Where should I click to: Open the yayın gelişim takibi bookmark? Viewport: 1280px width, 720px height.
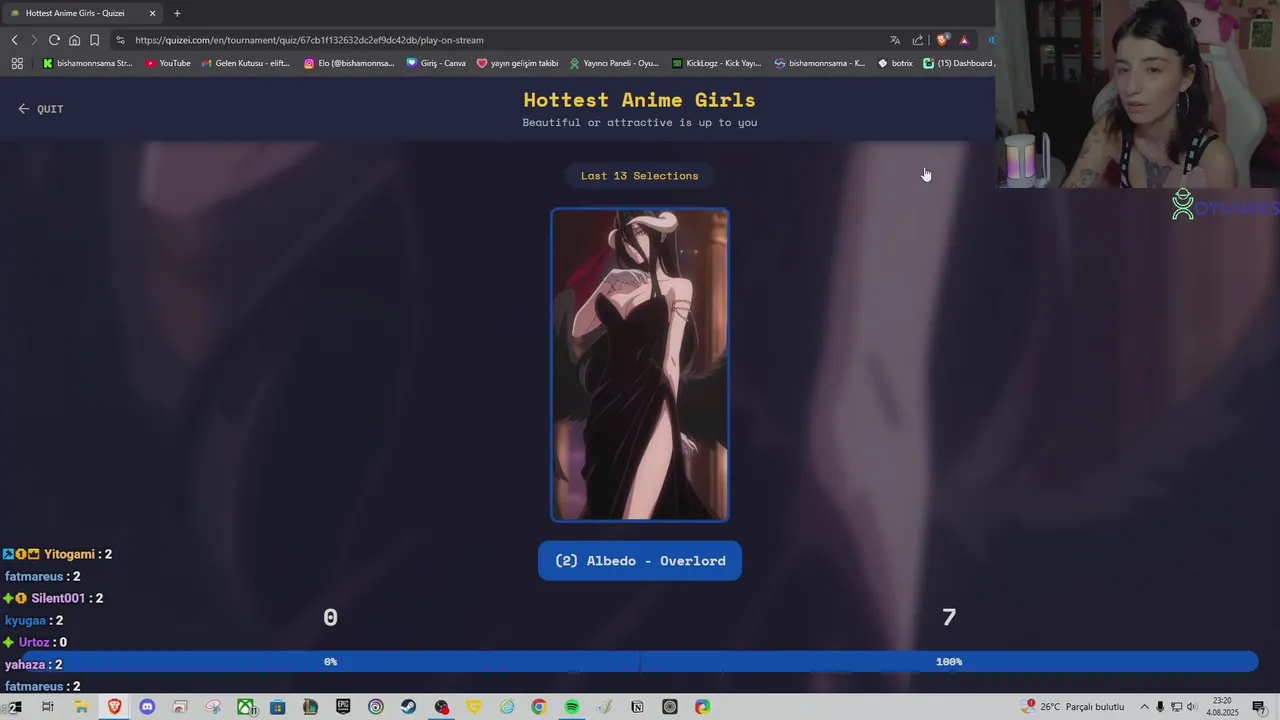pos(517,63)
